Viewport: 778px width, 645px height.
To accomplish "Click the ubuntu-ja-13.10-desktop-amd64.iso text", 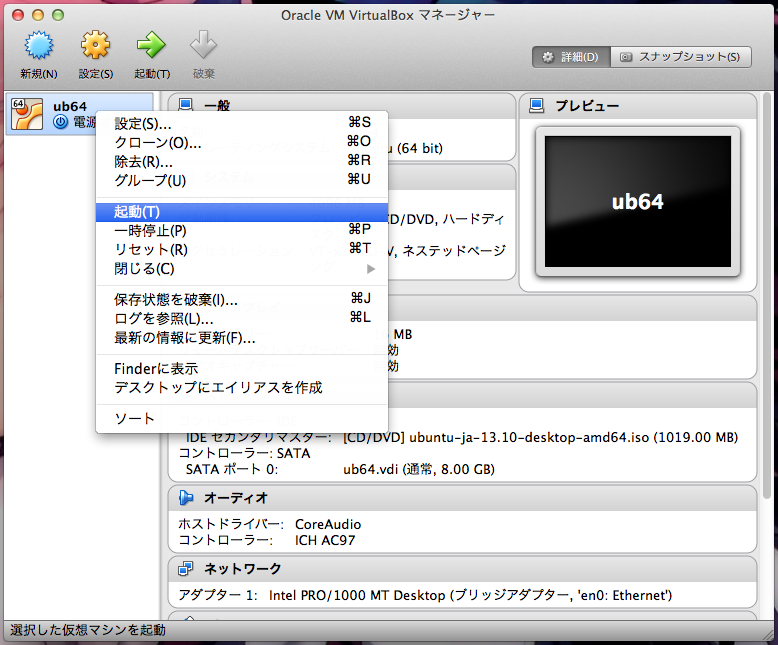I will pyautogui.click(x=529, y=437).
